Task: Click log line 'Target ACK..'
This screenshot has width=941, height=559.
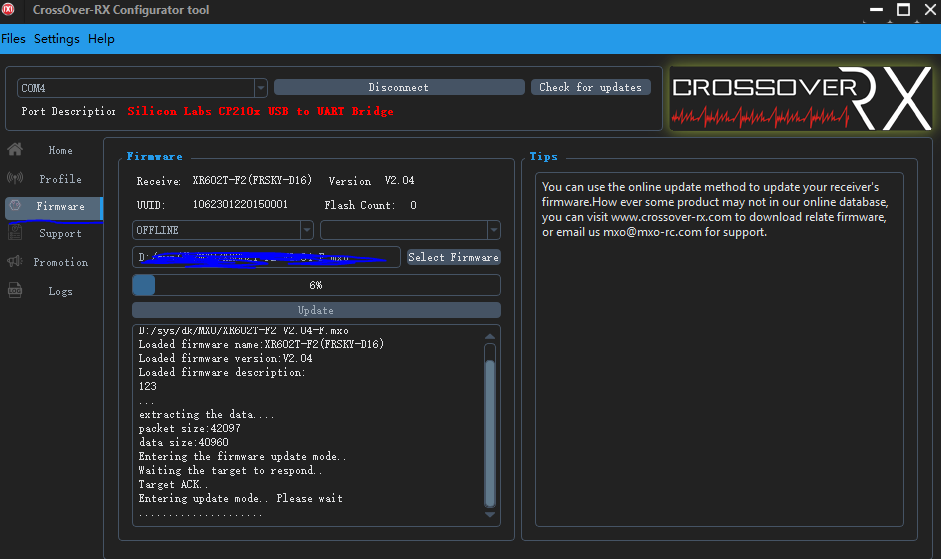Action: [173, 484]
